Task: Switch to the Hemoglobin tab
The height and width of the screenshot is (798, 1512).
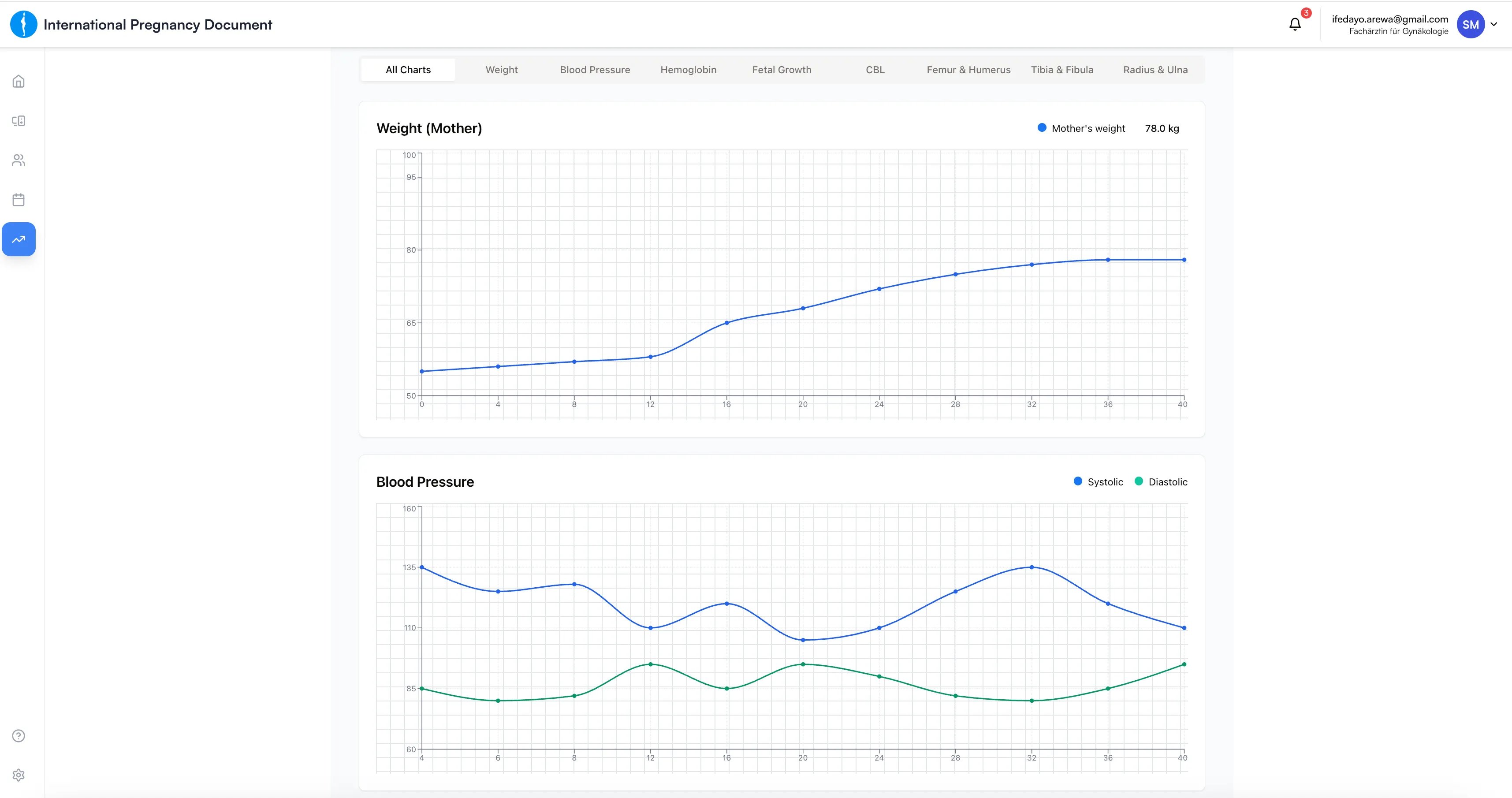Action: pos(688,70)
